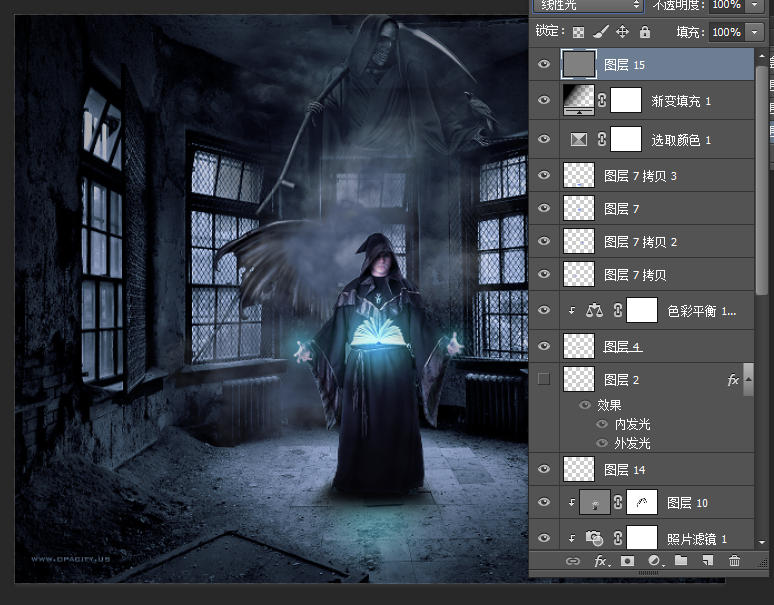This screenshot has height=605, width=774.
Task: Open the blend mode dropdown 线性光
Action: pos(588,5)
